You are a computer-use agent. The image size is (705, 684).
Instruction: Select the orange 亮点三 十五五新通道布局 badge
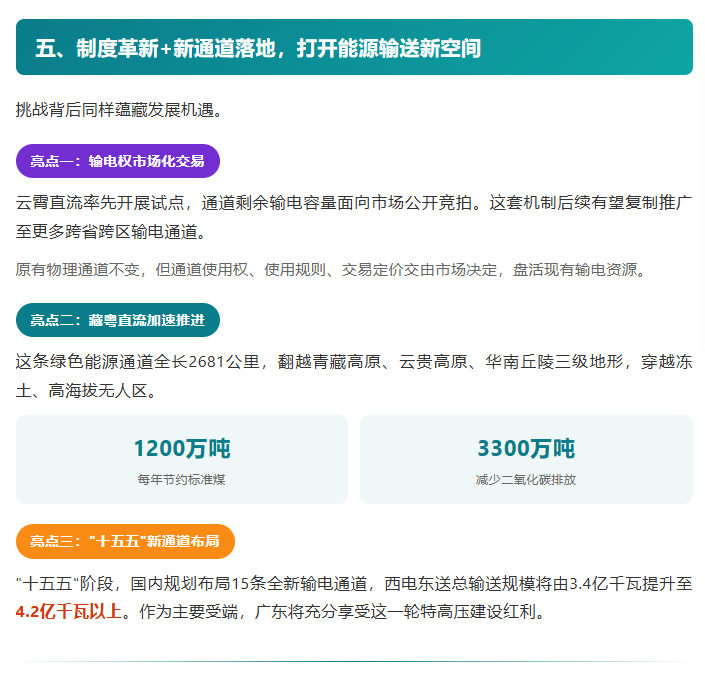pyautogui.click(x=125, y=541)
